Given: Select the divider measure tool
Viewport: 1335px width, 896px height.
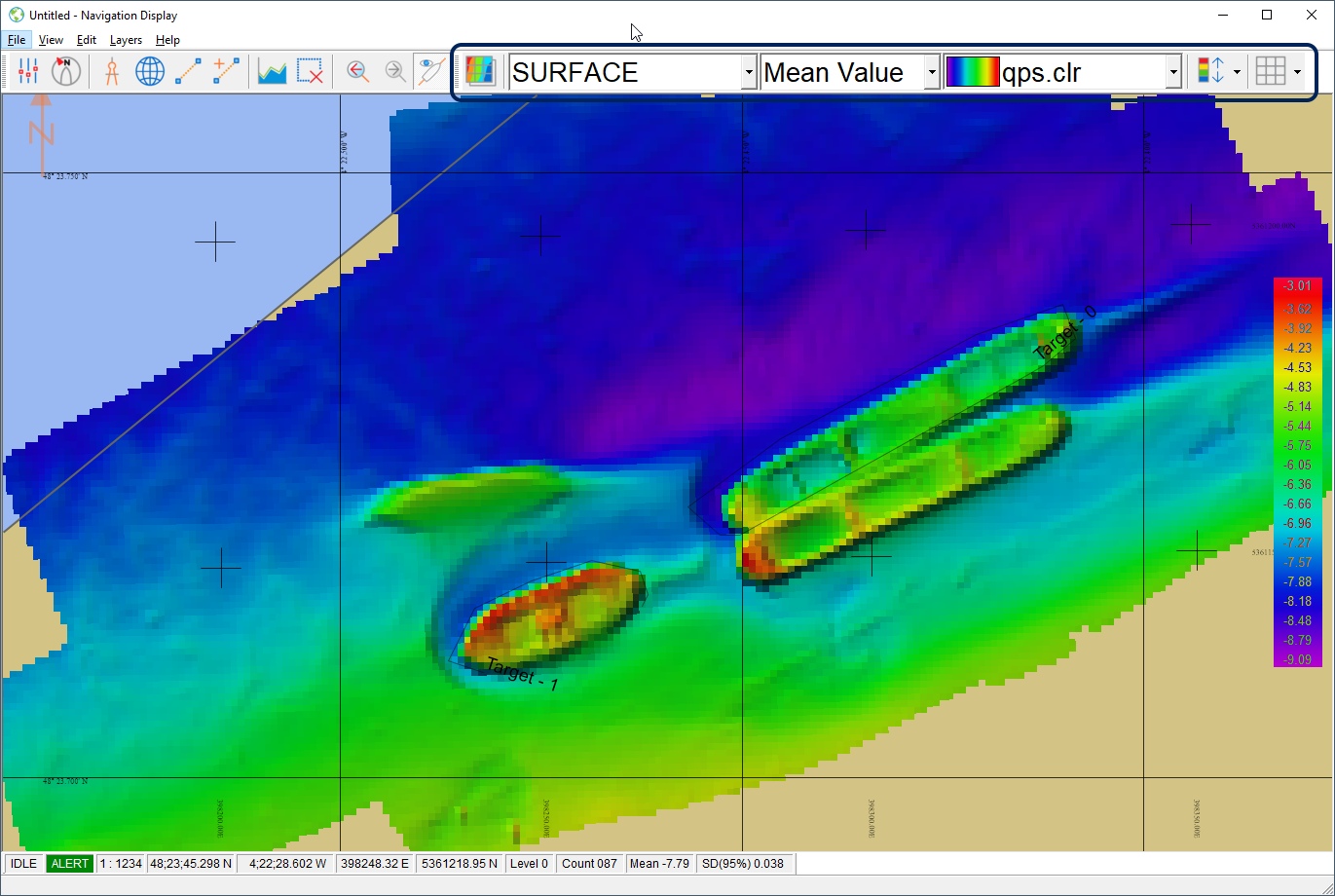Looking at the screenshot, I should click(112, 71).
